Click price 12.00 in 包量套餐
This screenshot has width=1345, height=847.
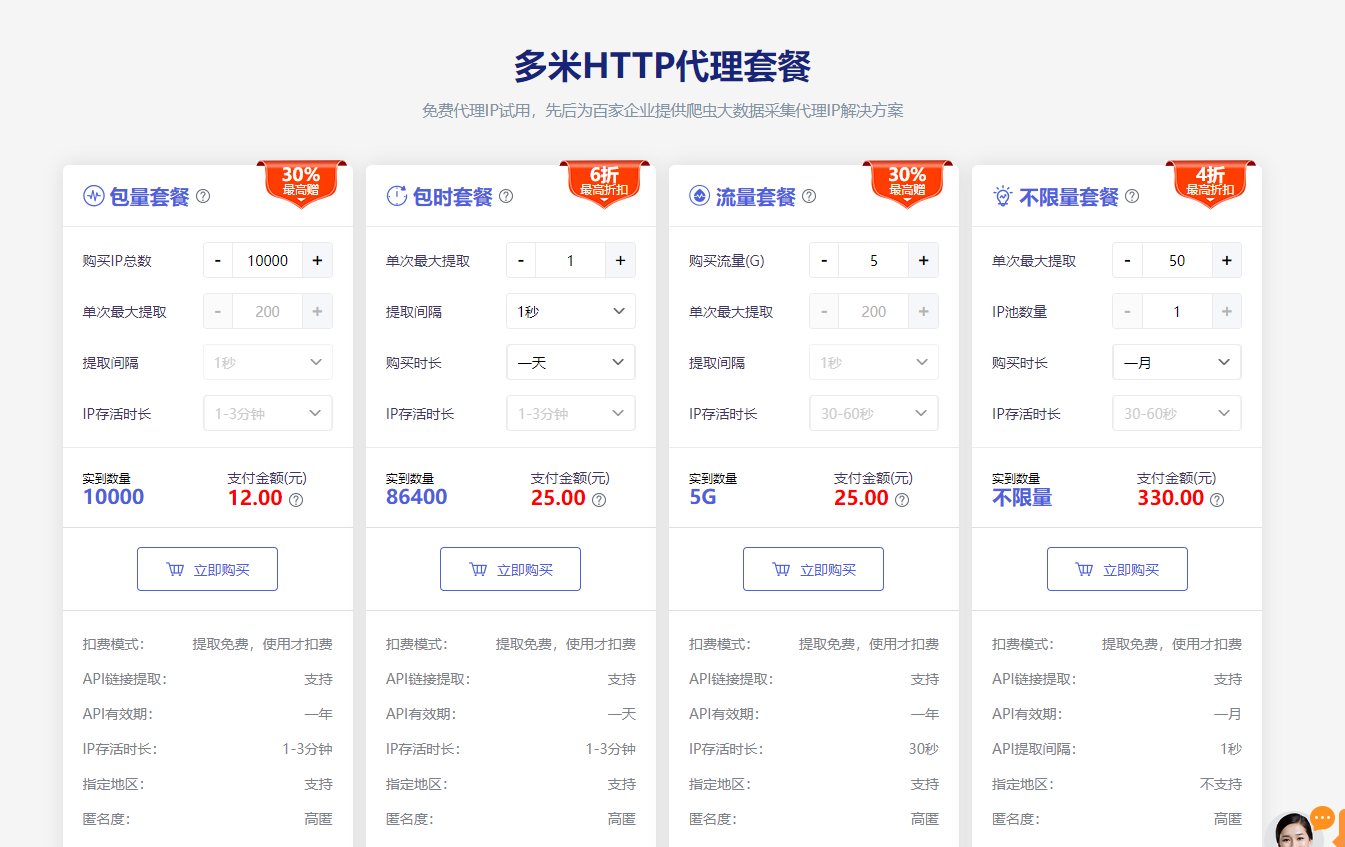255,497
